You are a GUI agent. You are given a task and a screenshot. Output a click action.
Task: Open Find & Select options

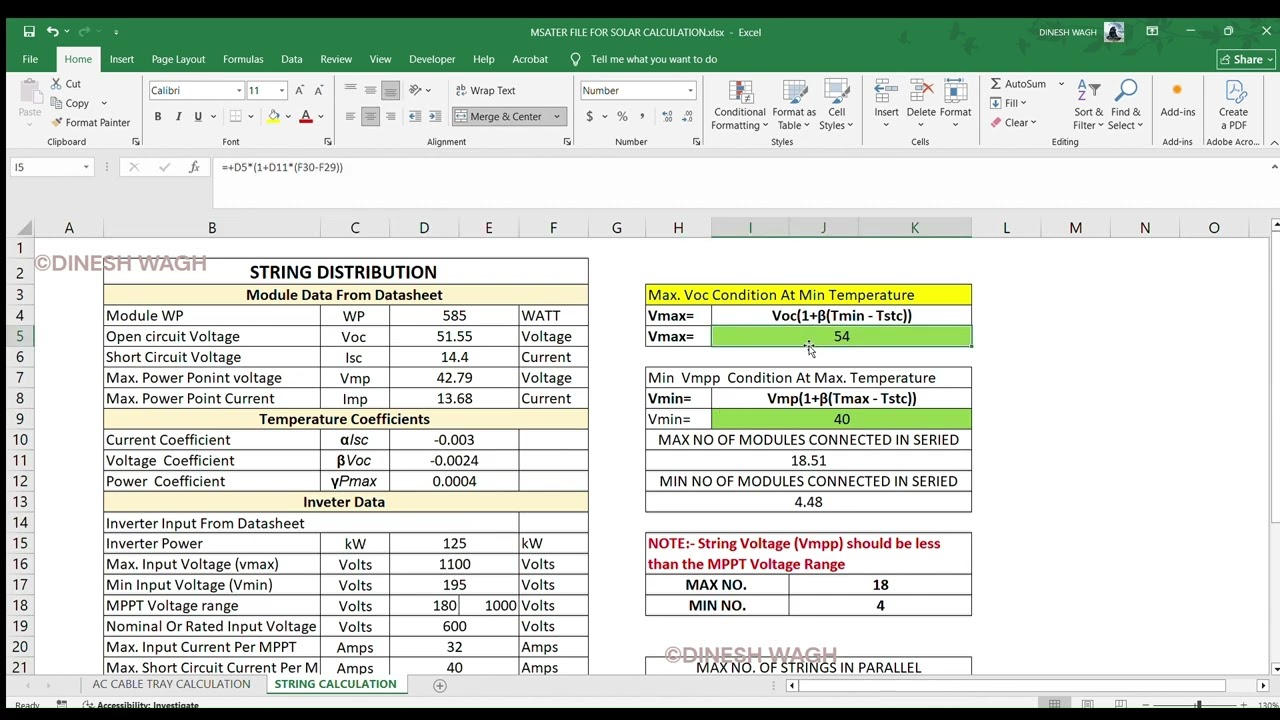pyautogui.click(x=1126, y=105)
